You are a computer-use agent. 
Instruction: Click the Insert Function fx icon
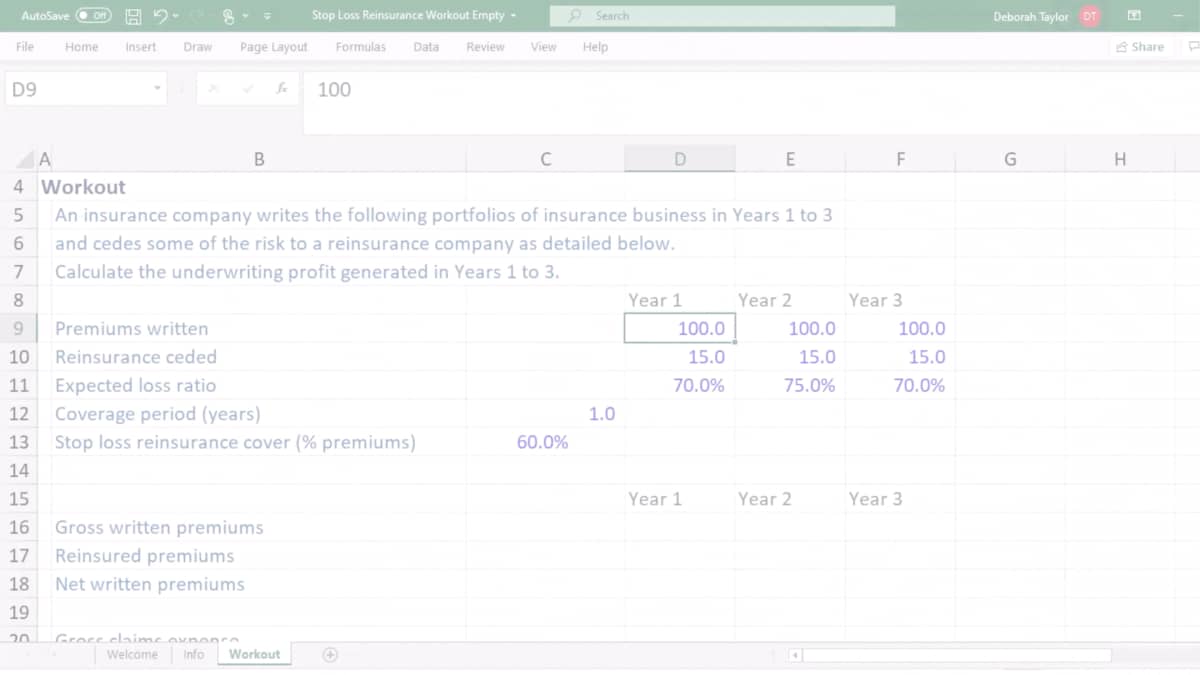click(284, 89)
